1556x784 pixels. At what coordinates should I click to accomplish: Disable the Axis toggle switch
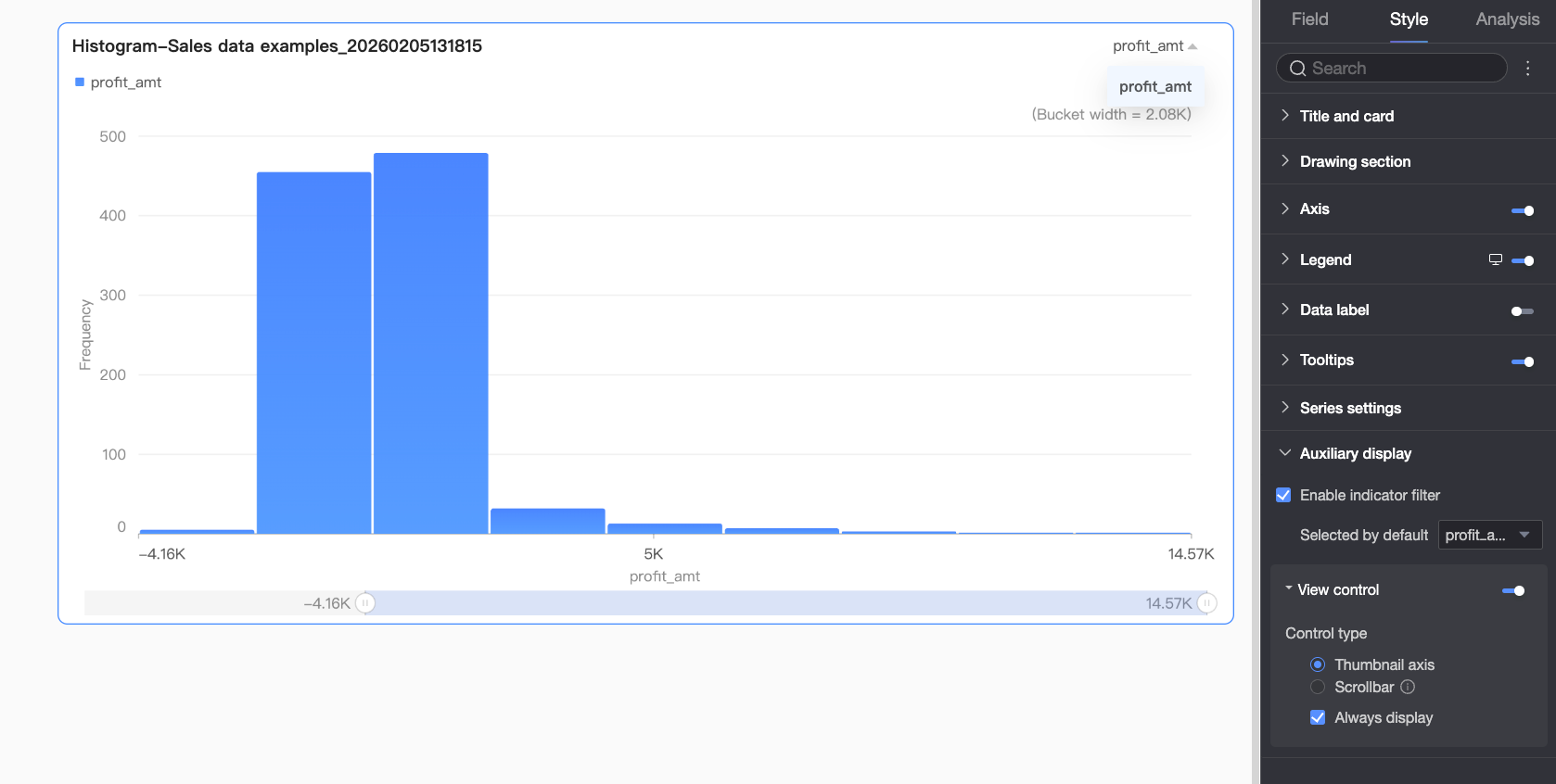point(1522,210)
